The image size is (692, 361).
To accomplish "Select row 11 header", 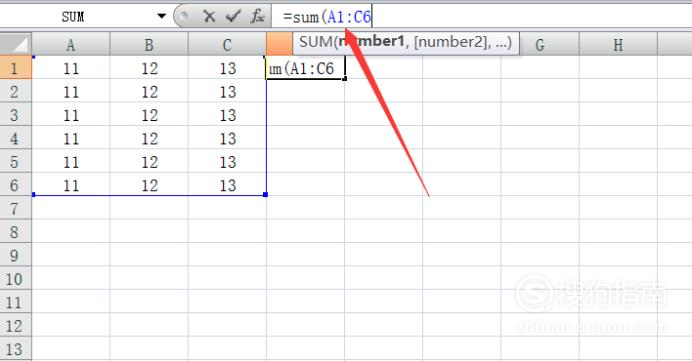I will pos(15,302).
